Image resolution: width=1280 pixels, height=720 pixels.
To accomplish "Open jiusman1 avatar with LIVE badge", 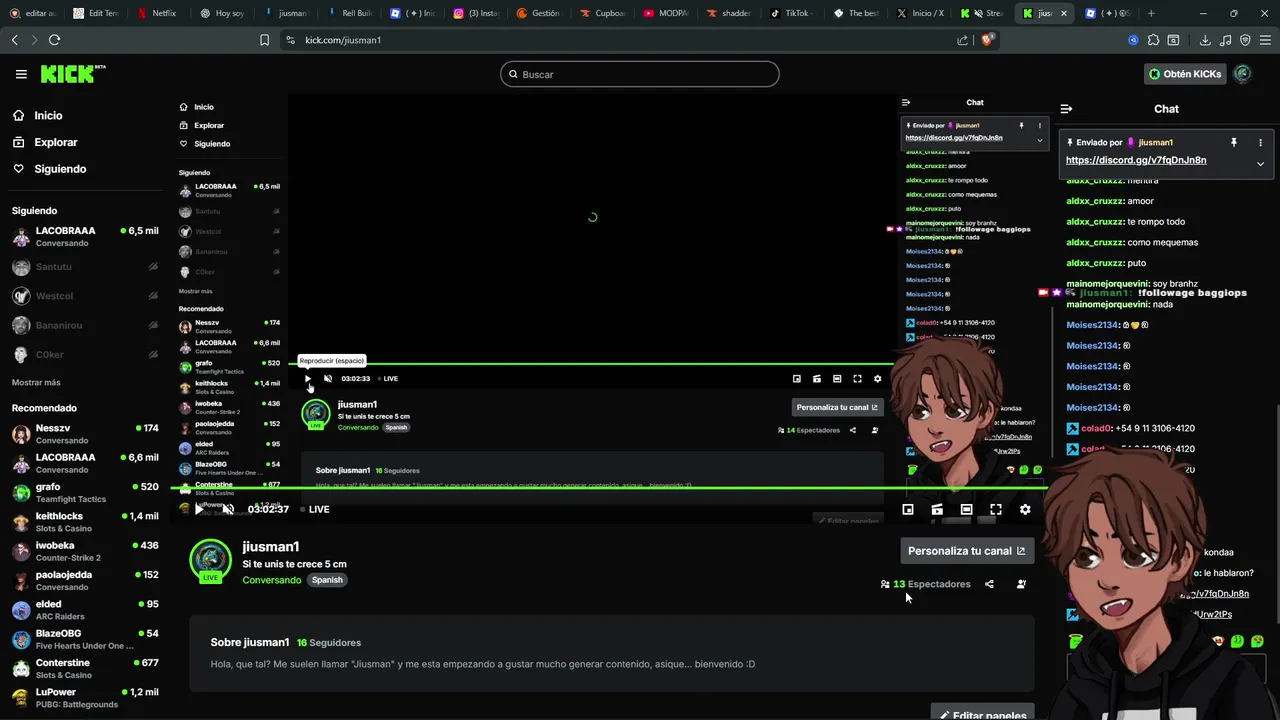I will 211,561.
